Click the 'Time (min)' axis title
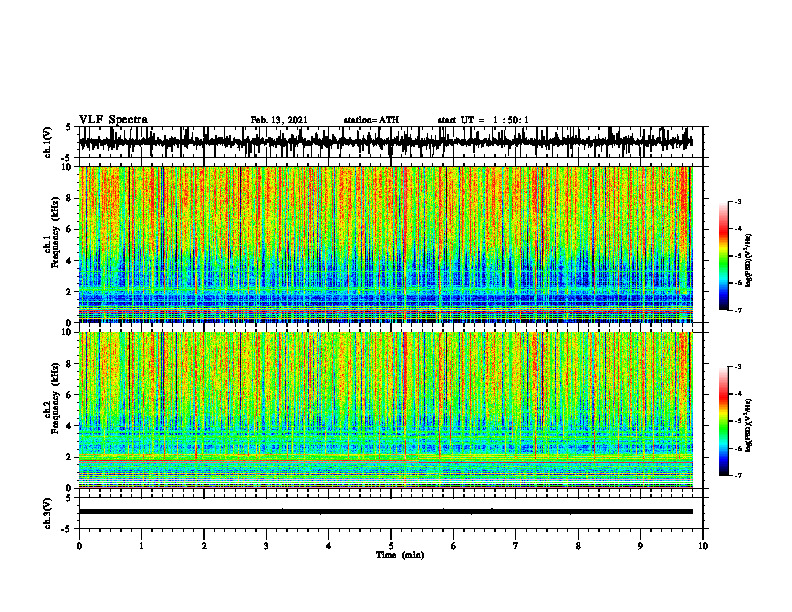The width and height of the screenshot is (792, 612). [x=400, y=555]
